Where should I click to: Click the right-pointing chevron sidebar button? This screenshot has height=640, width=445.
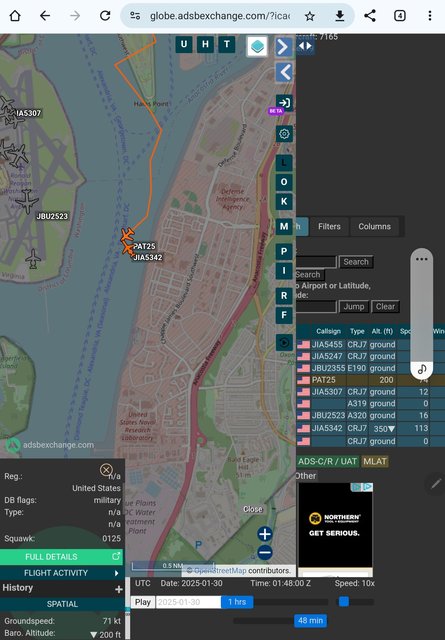(x=284, y=47)
